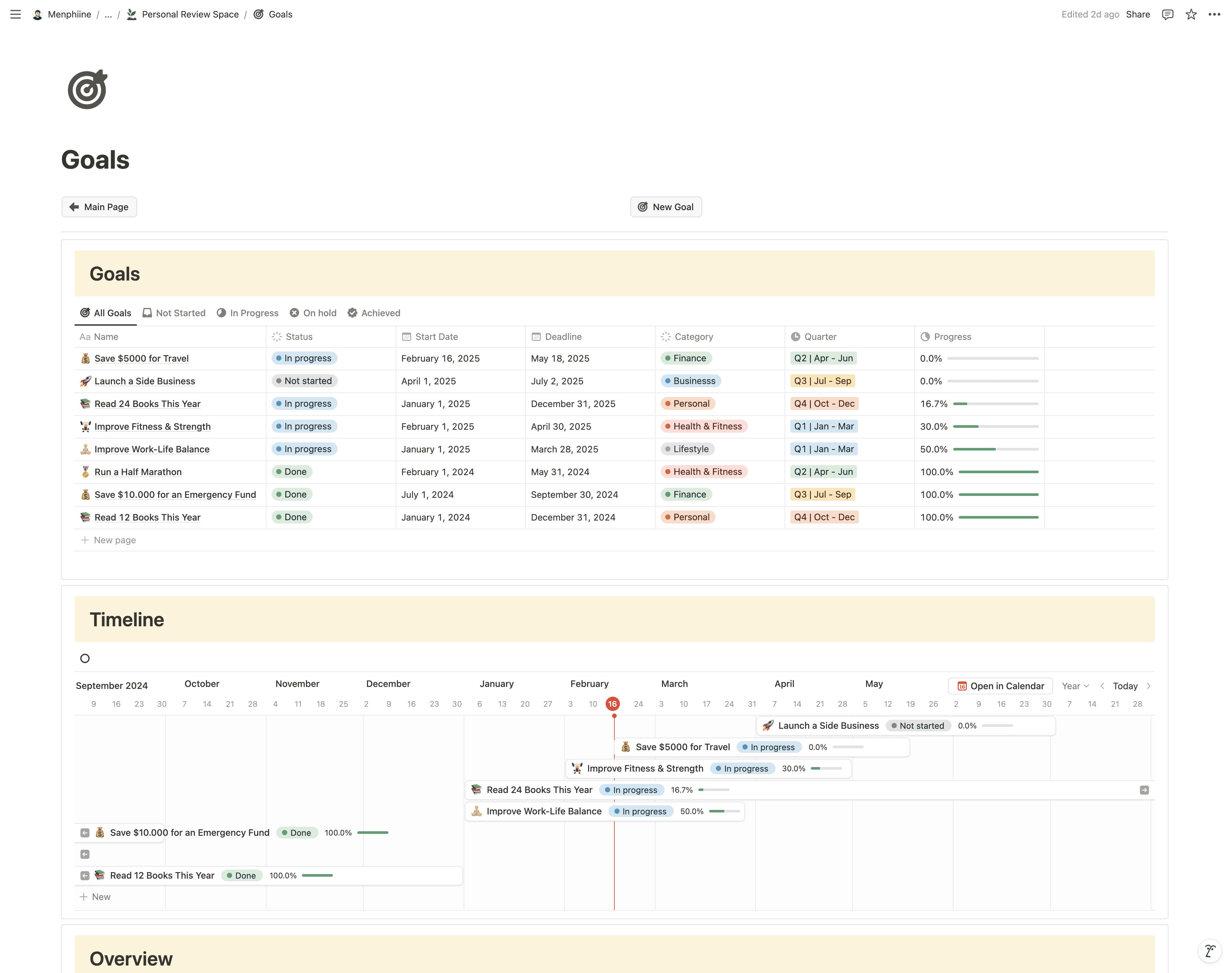Go to next timeline period arrow
The image size is (1232, 973).
1149,686
